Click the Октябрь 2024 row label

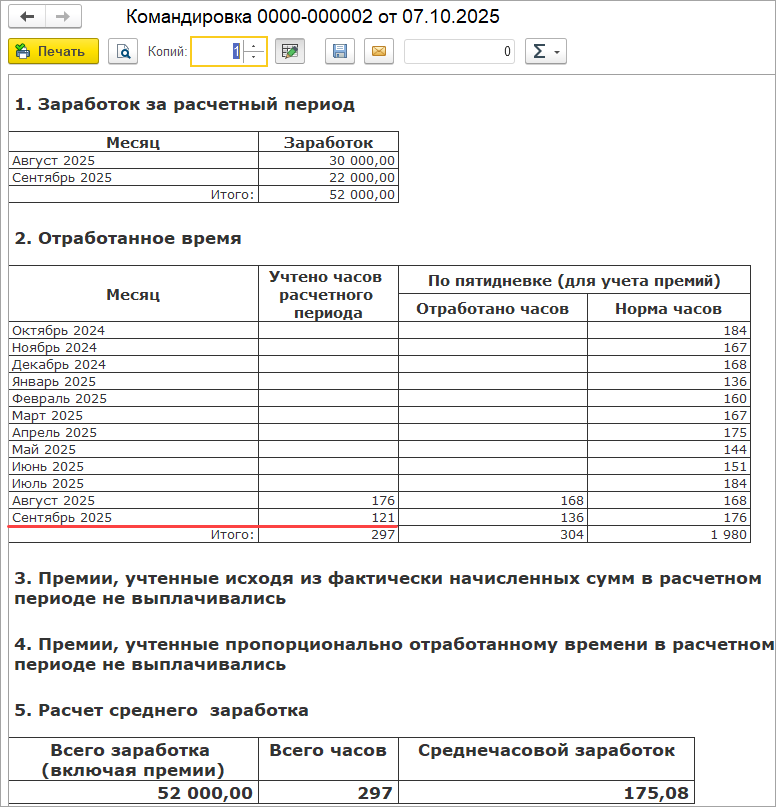tap(58, 330)
